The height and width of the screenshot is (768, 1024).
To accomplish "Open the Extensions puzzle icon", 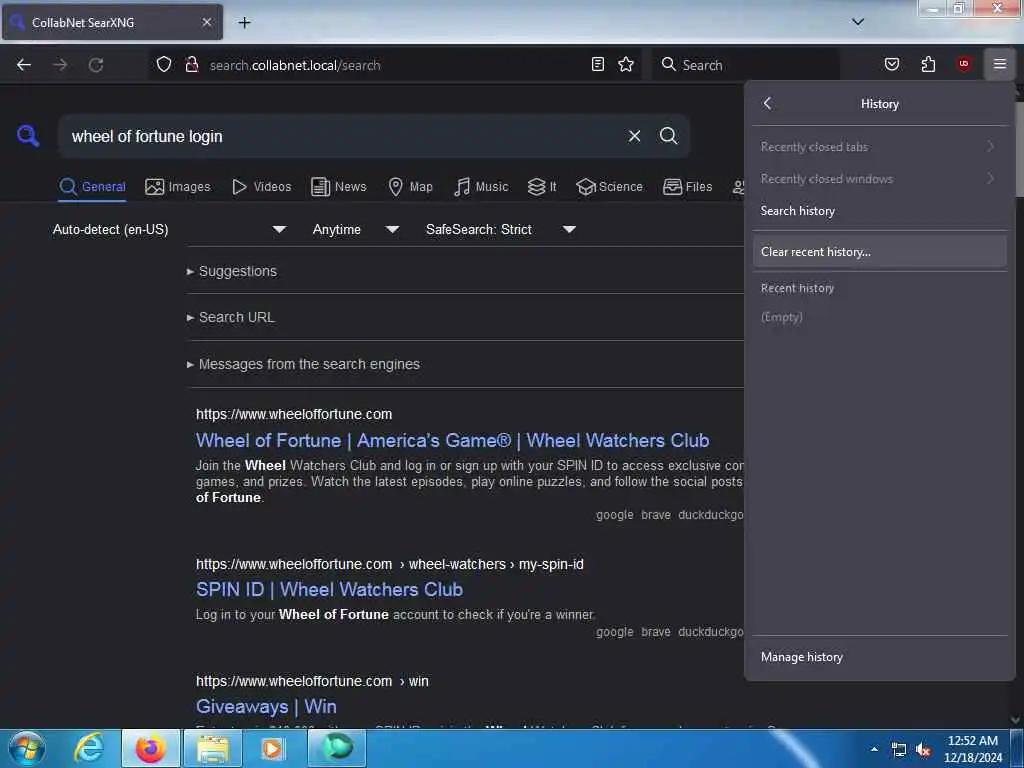I will (928, 64).
